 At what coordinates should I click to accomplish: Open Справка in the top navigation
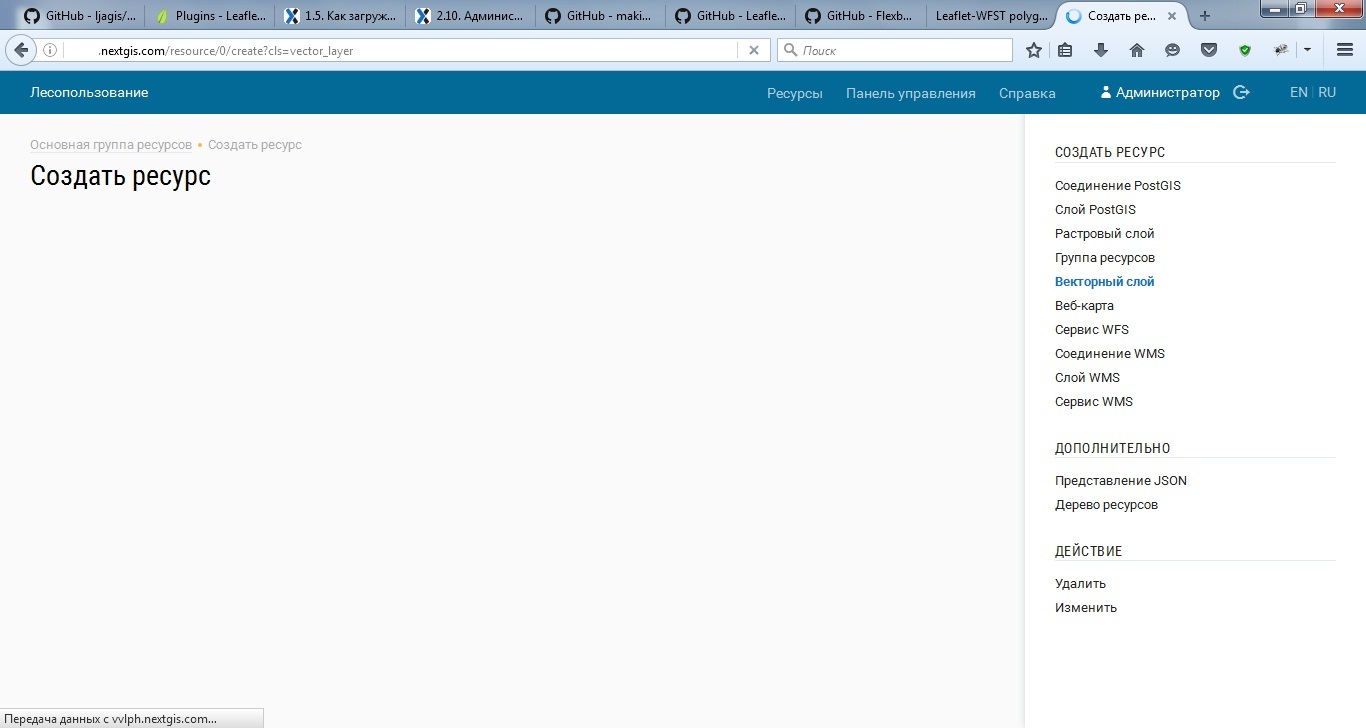1027,93
